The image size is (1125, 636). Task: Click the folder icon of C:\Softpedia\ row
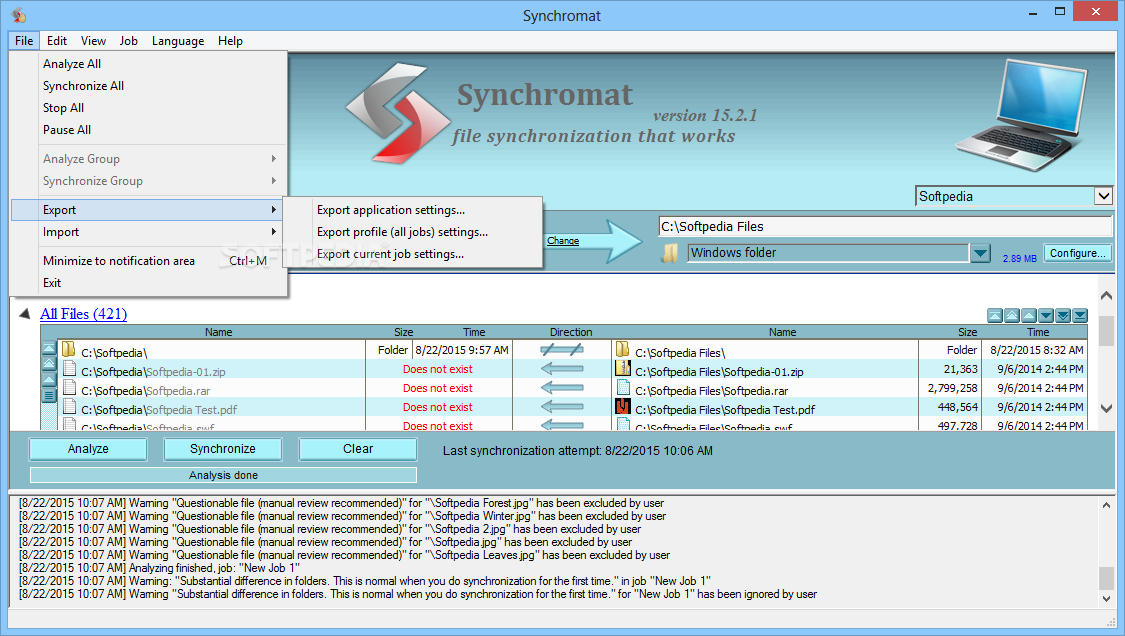[69, 350]
